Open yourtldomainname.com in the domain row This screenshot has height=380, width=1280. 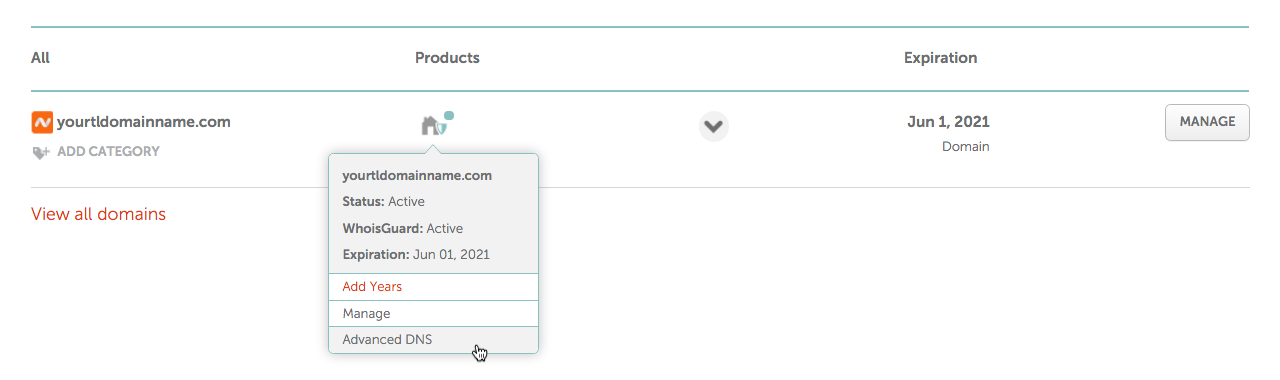pos(144,122)
